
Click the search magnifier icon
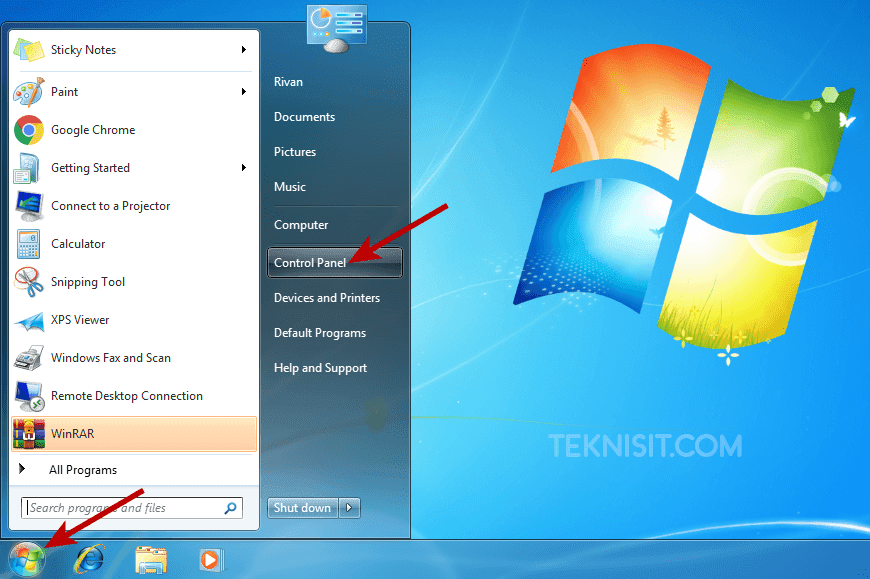pyautogui.click(x=230, y=508)
